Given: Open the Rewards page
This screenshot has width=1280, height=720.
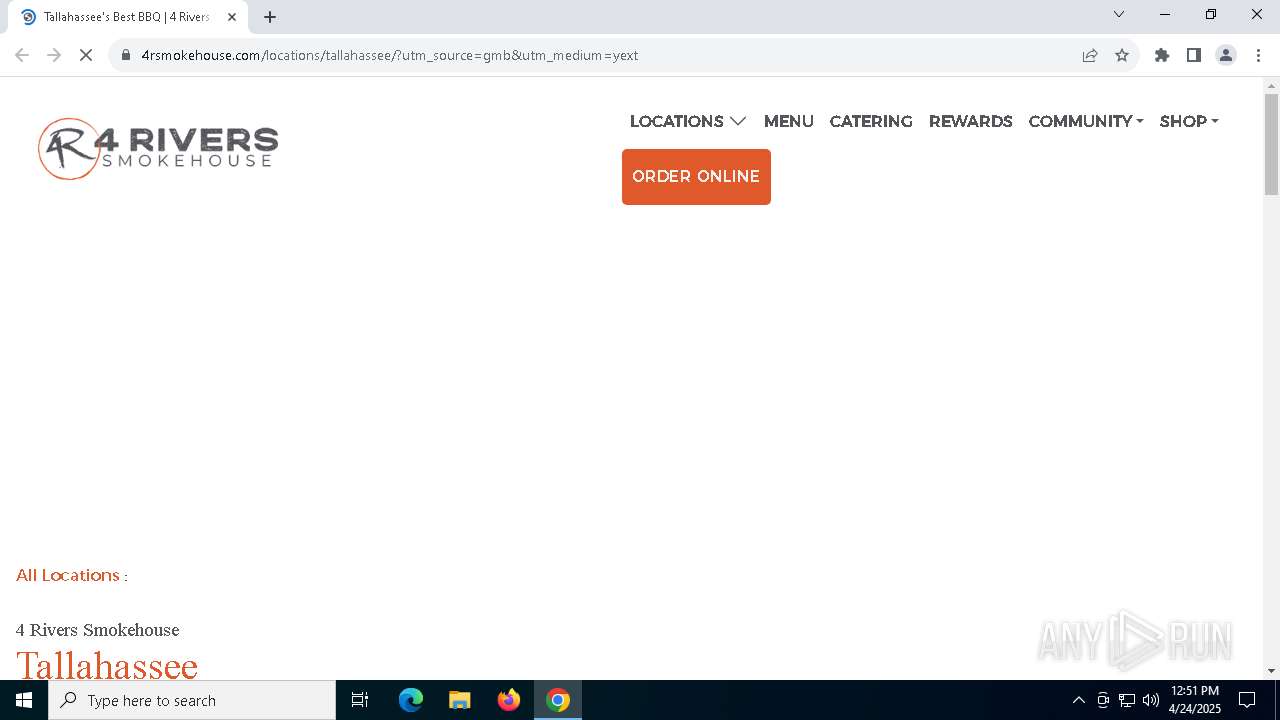Looking at the screenshot, I should (971, 121).
